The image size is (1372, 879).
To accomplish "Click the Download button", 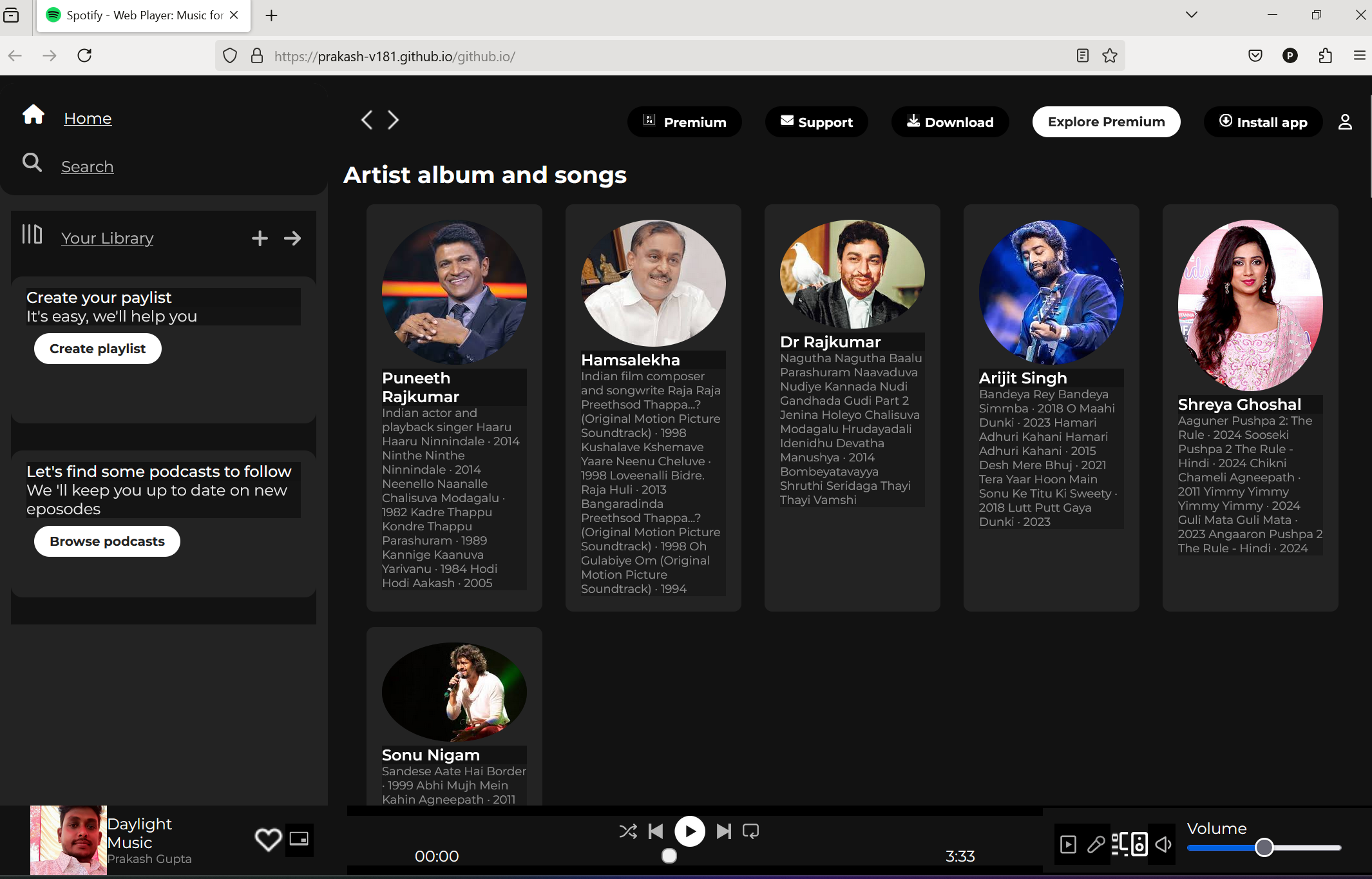I will (x=950, y=122).
